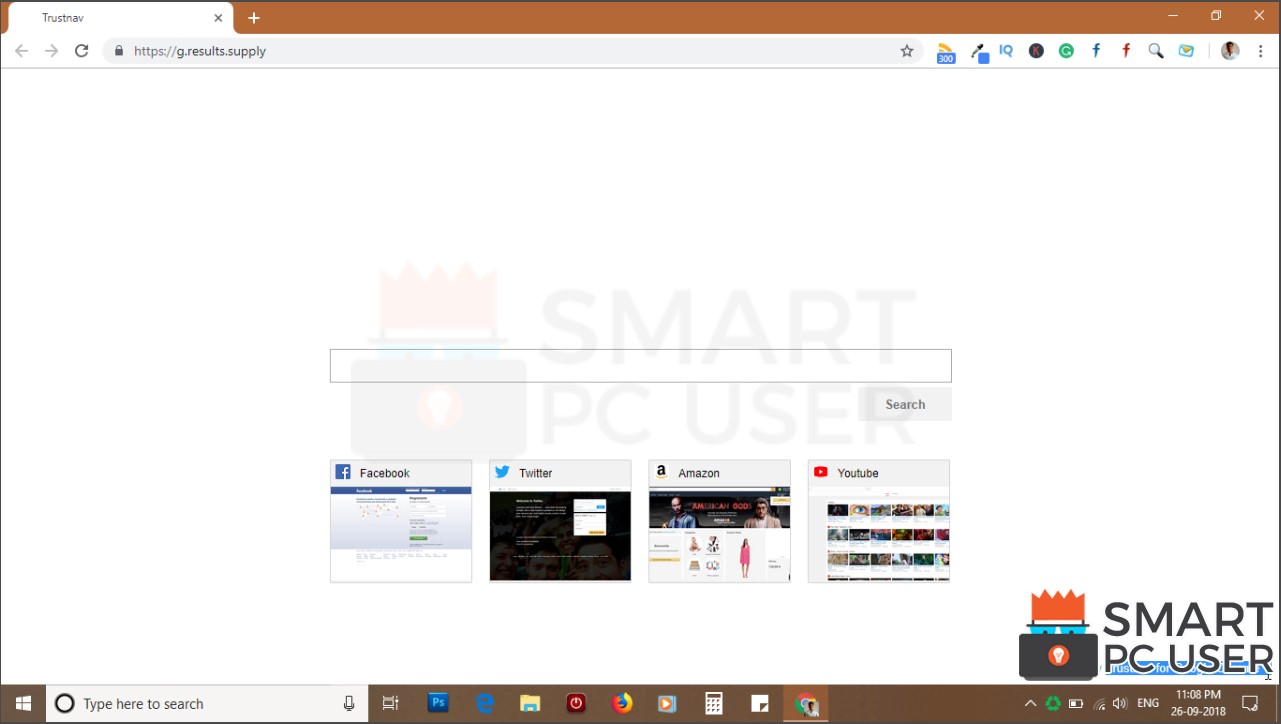Launch Photoshop from the taskbar

[438, 703]
